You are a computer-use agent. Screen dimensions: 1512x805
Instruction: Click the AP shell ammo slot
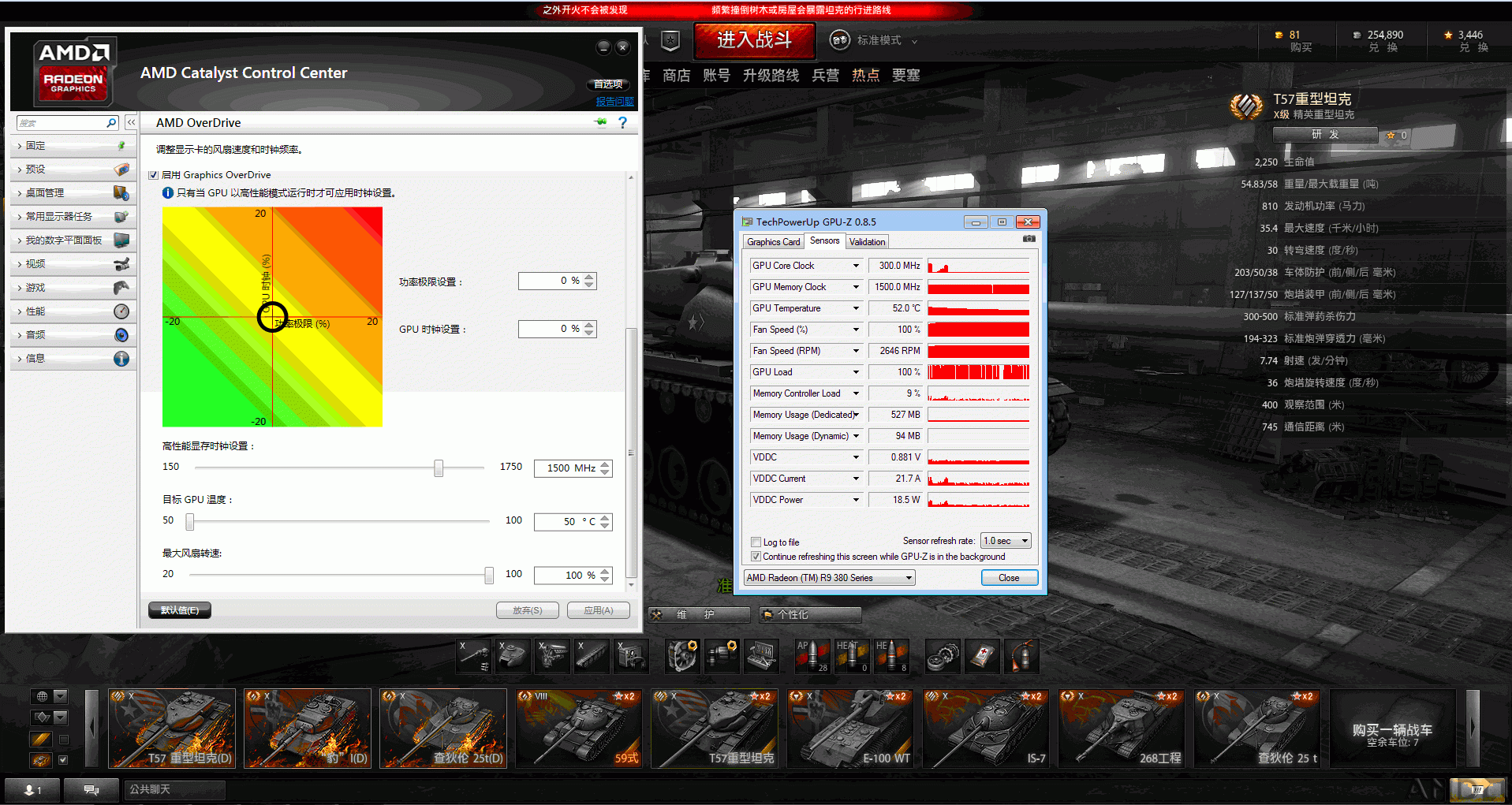812,656
